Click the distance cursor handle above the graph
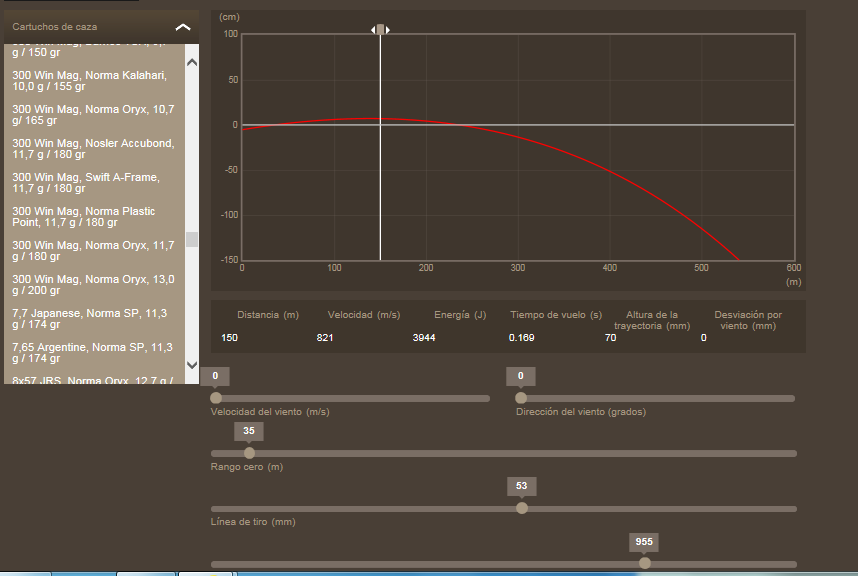The image size is (858, 576). [x=380, y=30]
